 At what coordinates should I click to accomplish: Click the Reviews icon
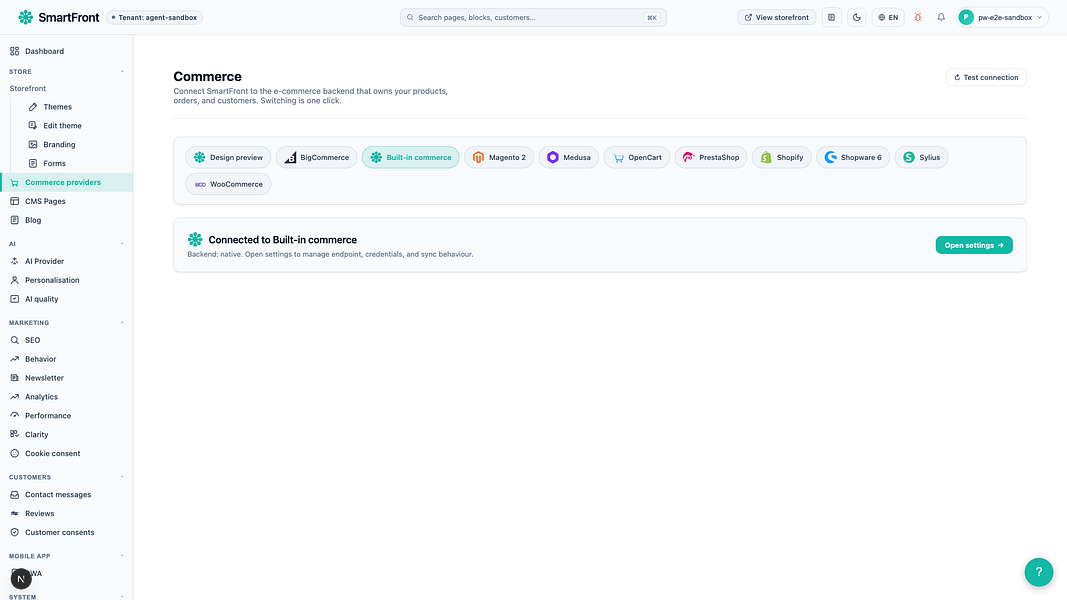(x=14, y=514)
